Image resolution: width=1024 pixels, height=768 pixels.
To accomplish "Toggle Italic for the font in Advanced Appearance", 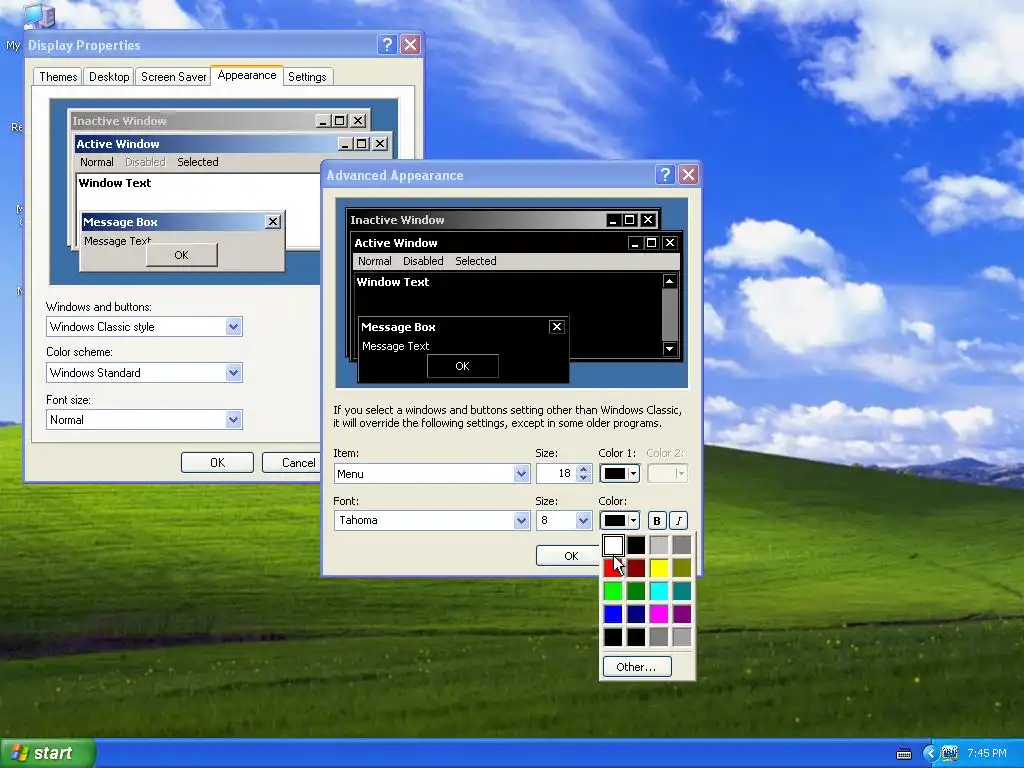I will pyautogui.click(x=679, y=520).
